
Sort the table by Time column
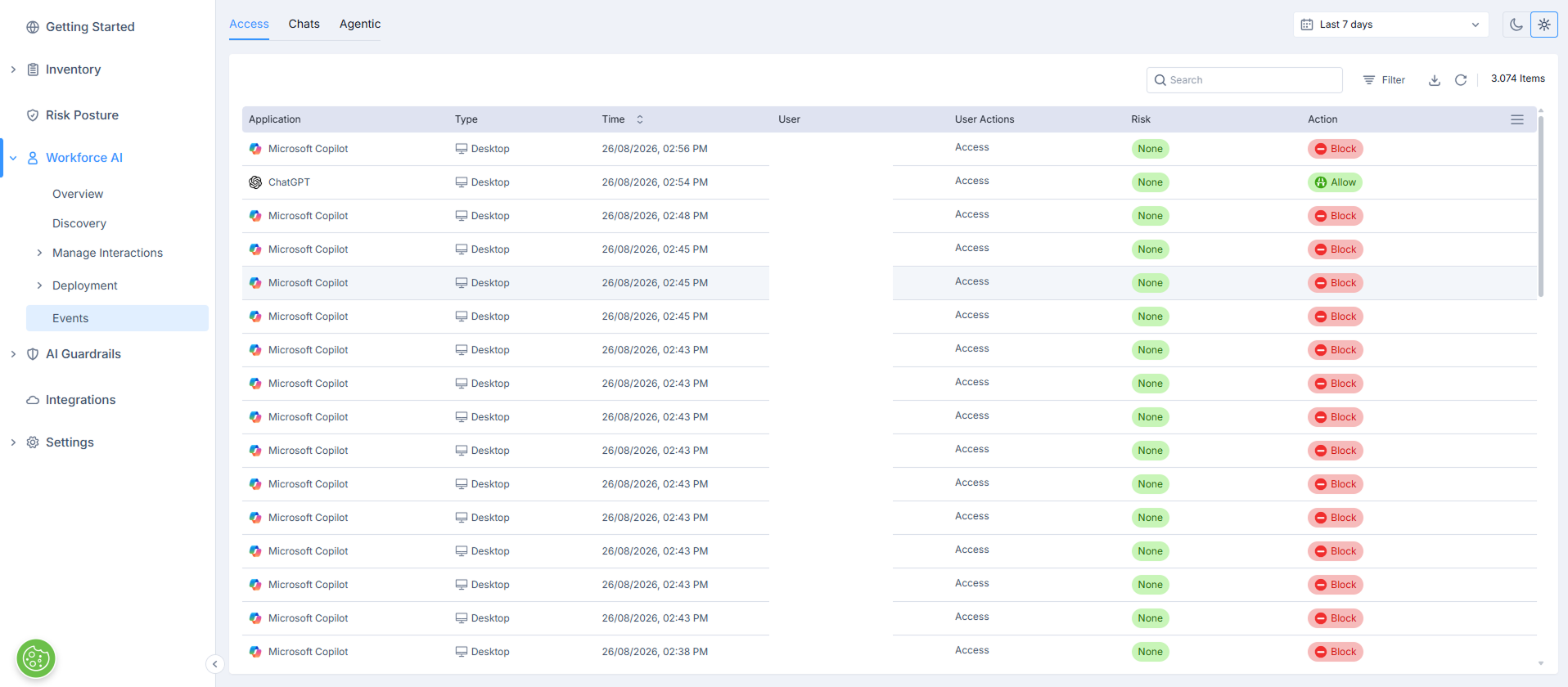coord(640,119)
